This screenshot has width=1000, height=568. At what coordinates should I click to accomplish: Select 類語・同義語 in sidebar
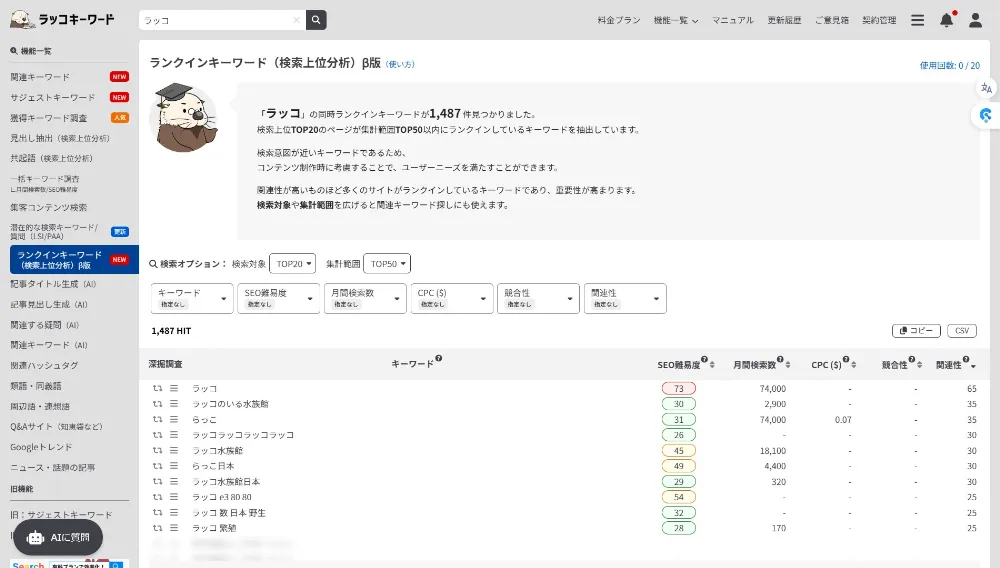36,386
